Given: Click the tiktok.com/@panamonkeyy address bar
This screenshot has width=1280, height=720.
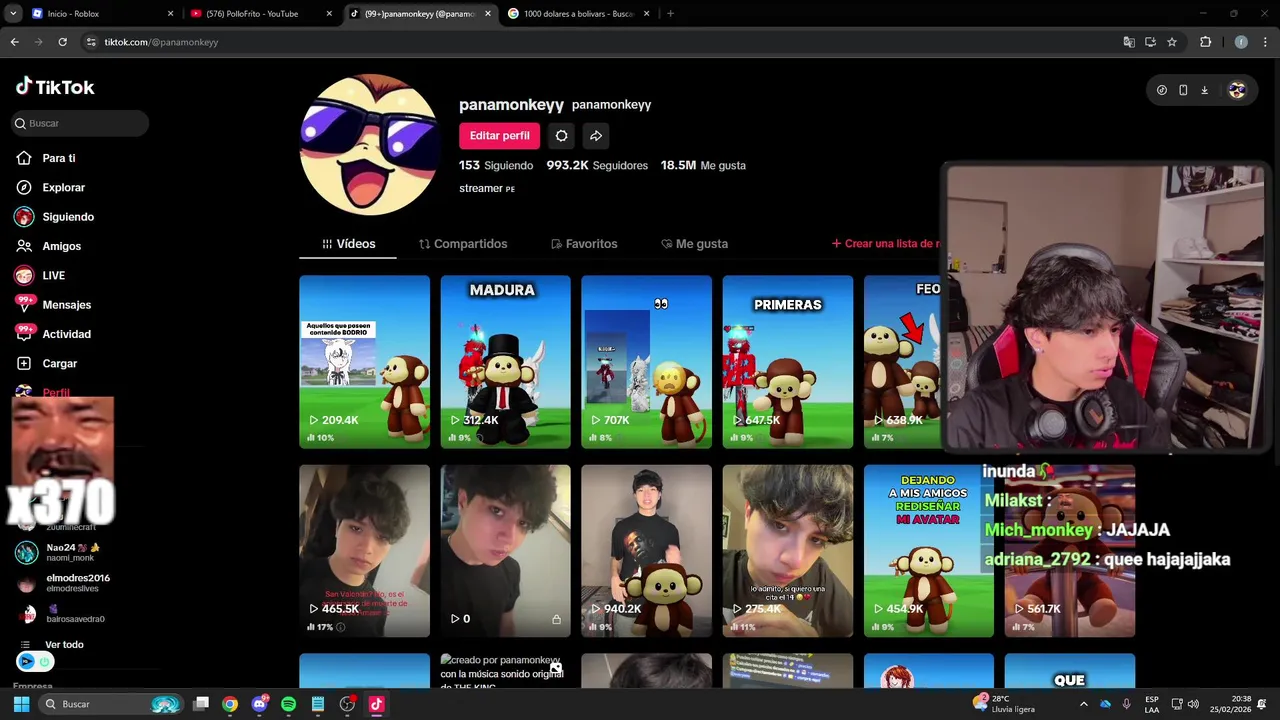Looking at the screenshot, I should point(600,42).
